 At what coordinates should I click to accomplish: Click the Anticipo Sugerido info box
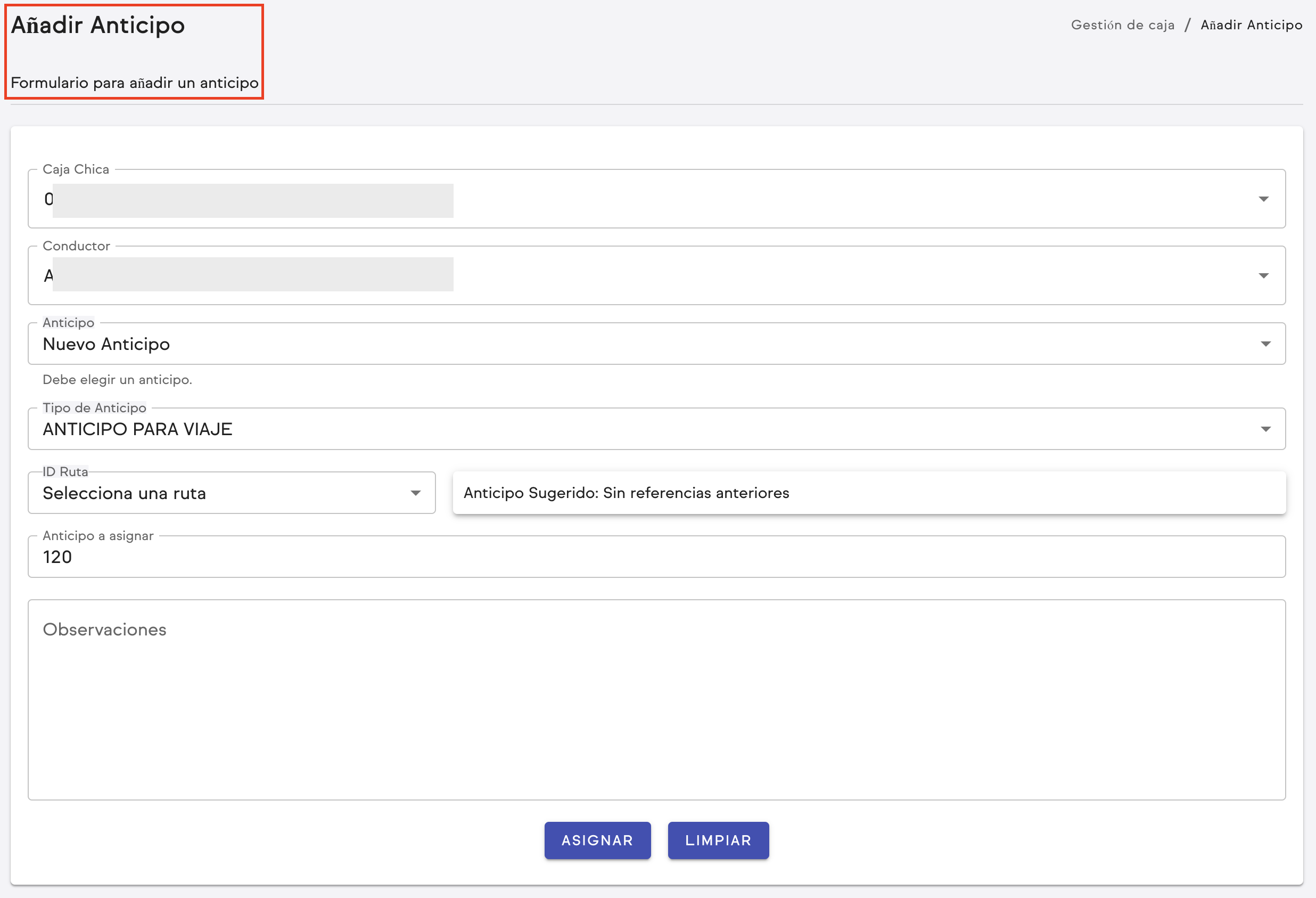click(x=869, y=493)
